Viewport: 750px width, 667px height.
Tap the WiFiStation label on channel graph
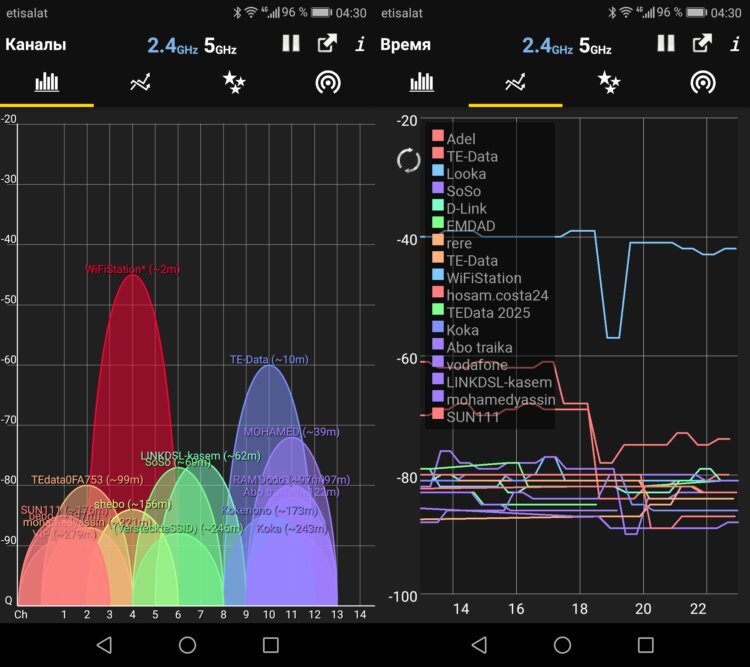coord(132,269)
